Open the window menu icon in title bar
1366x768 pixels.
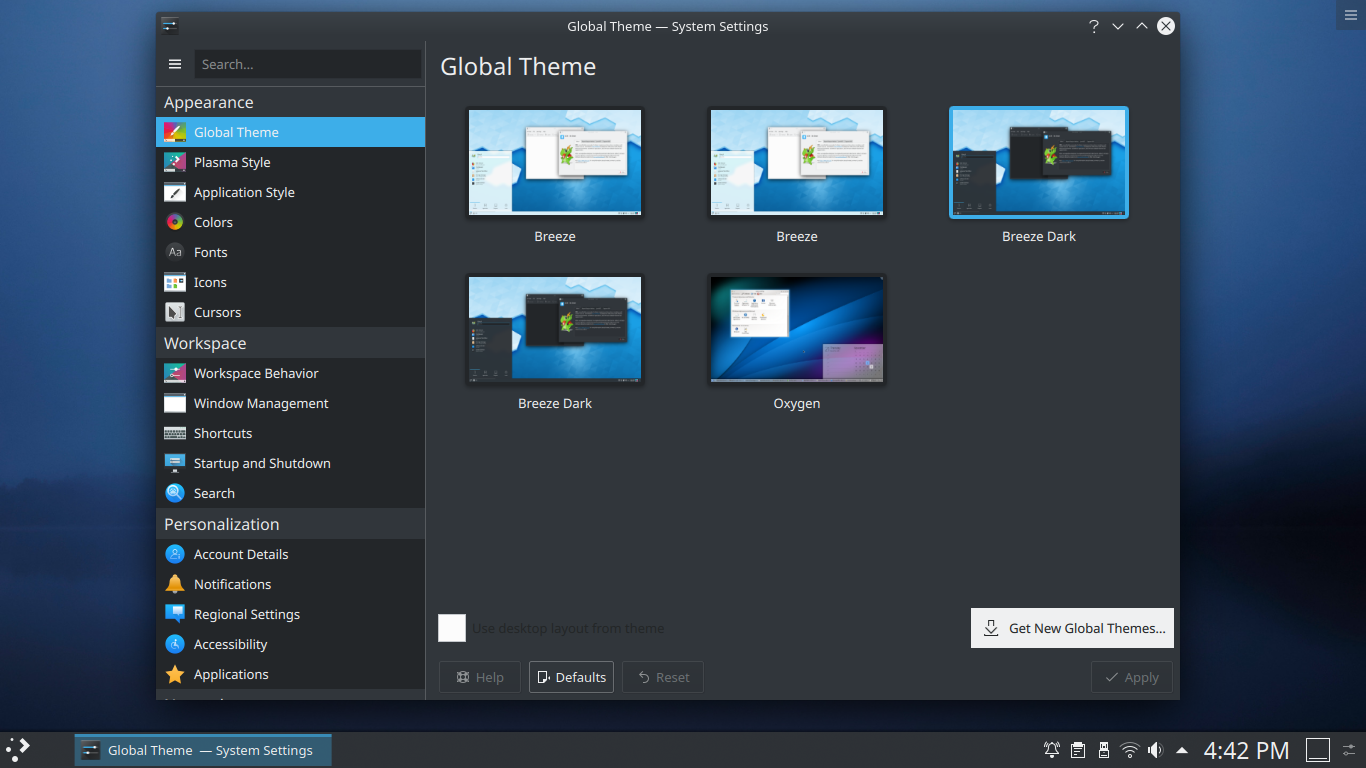pos(170,26)
